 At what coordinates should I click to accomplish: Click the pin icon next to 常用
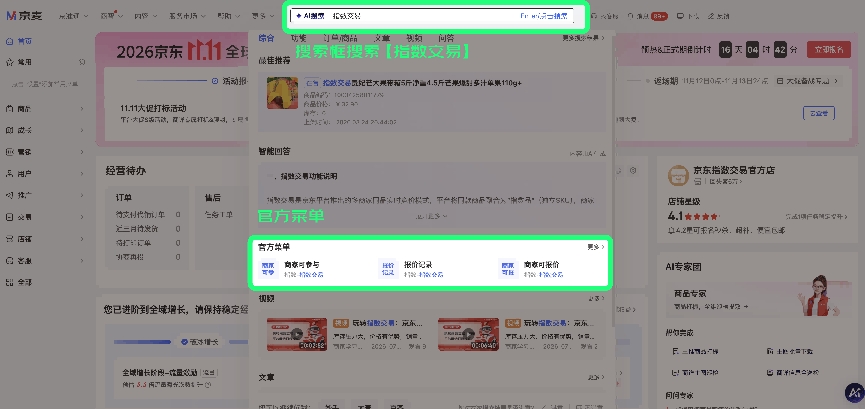click(x=82, y=62)
